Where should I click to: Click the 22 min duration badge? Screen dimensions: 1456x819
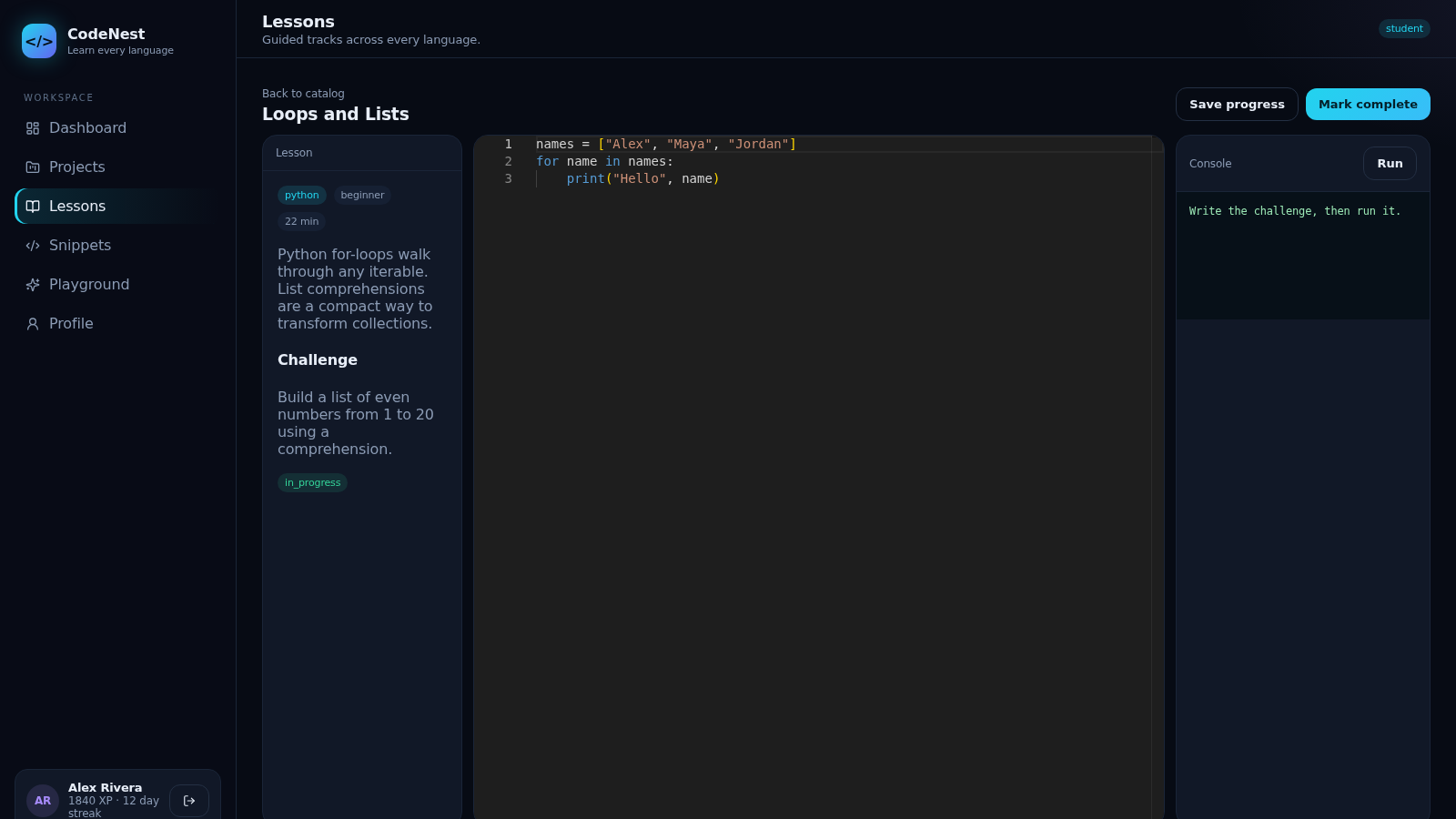click(301, 222)
